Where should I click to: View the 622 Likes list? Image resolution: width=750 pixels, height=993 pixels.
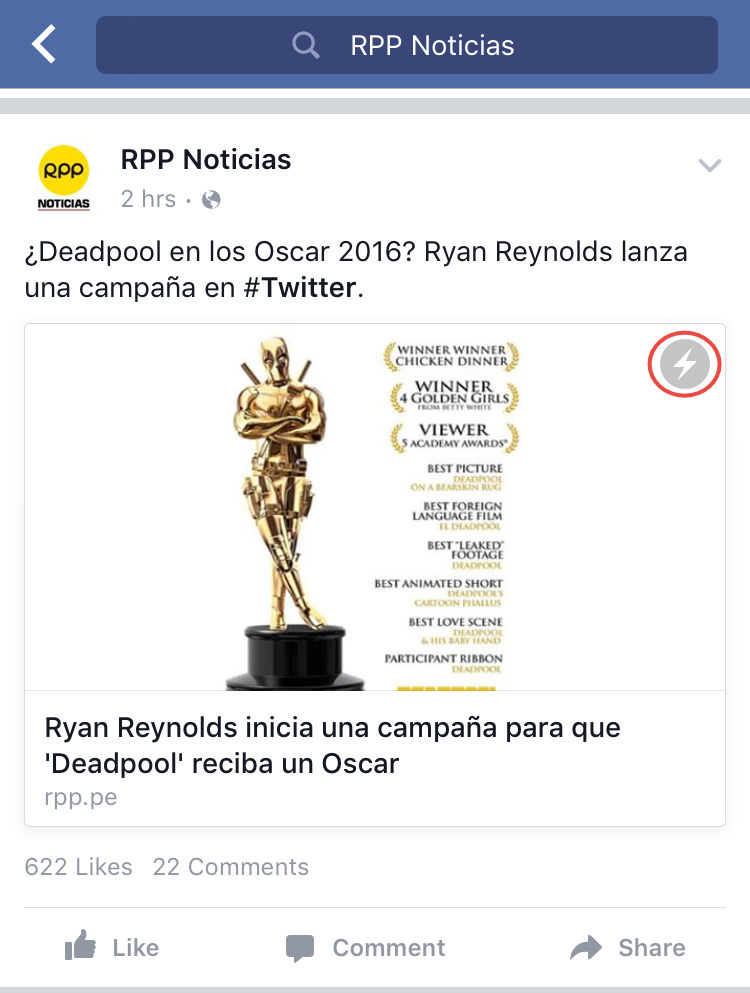(x=79, y=866)
